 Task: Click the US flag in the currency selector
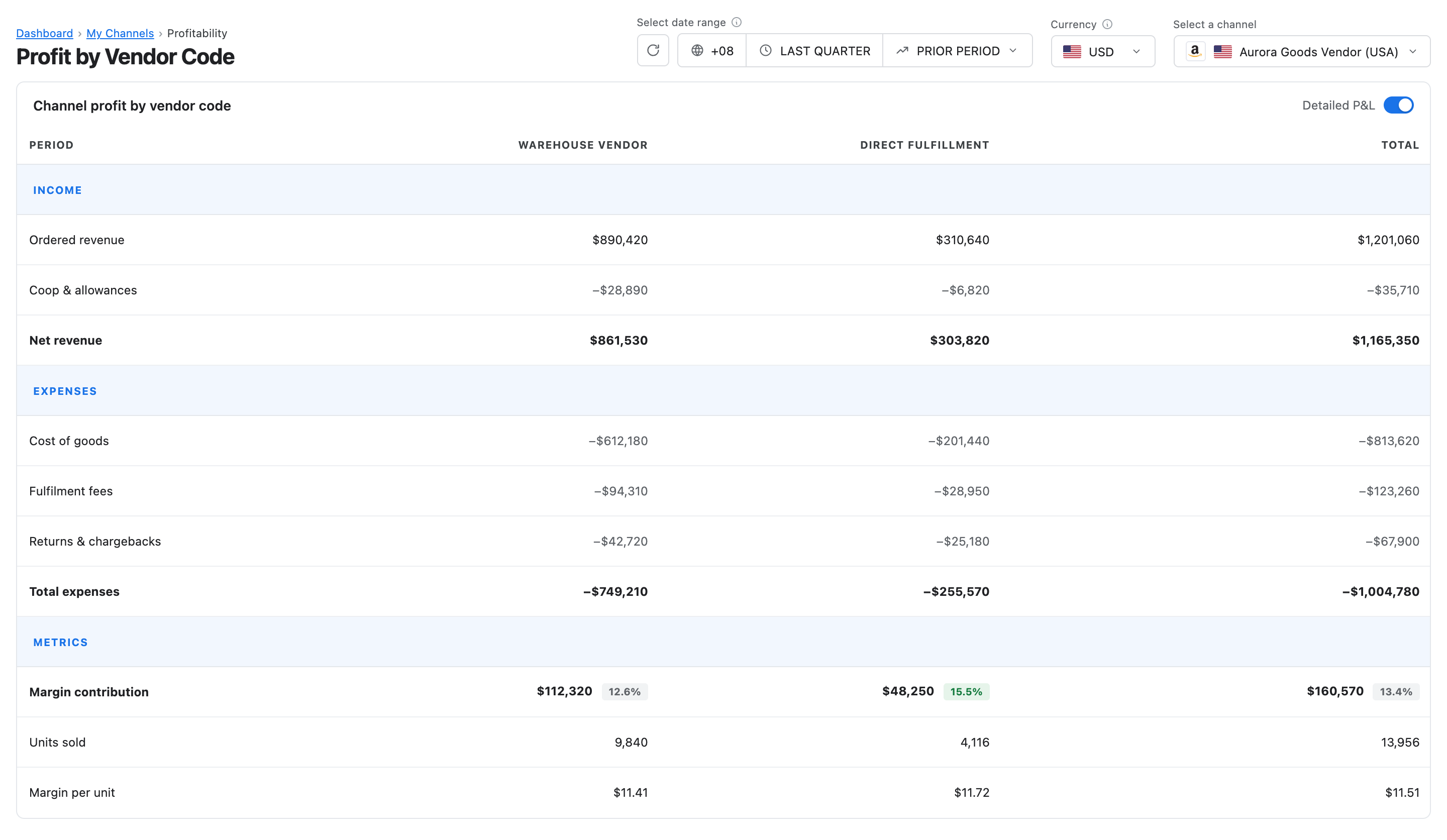(x=1072, y=52)
